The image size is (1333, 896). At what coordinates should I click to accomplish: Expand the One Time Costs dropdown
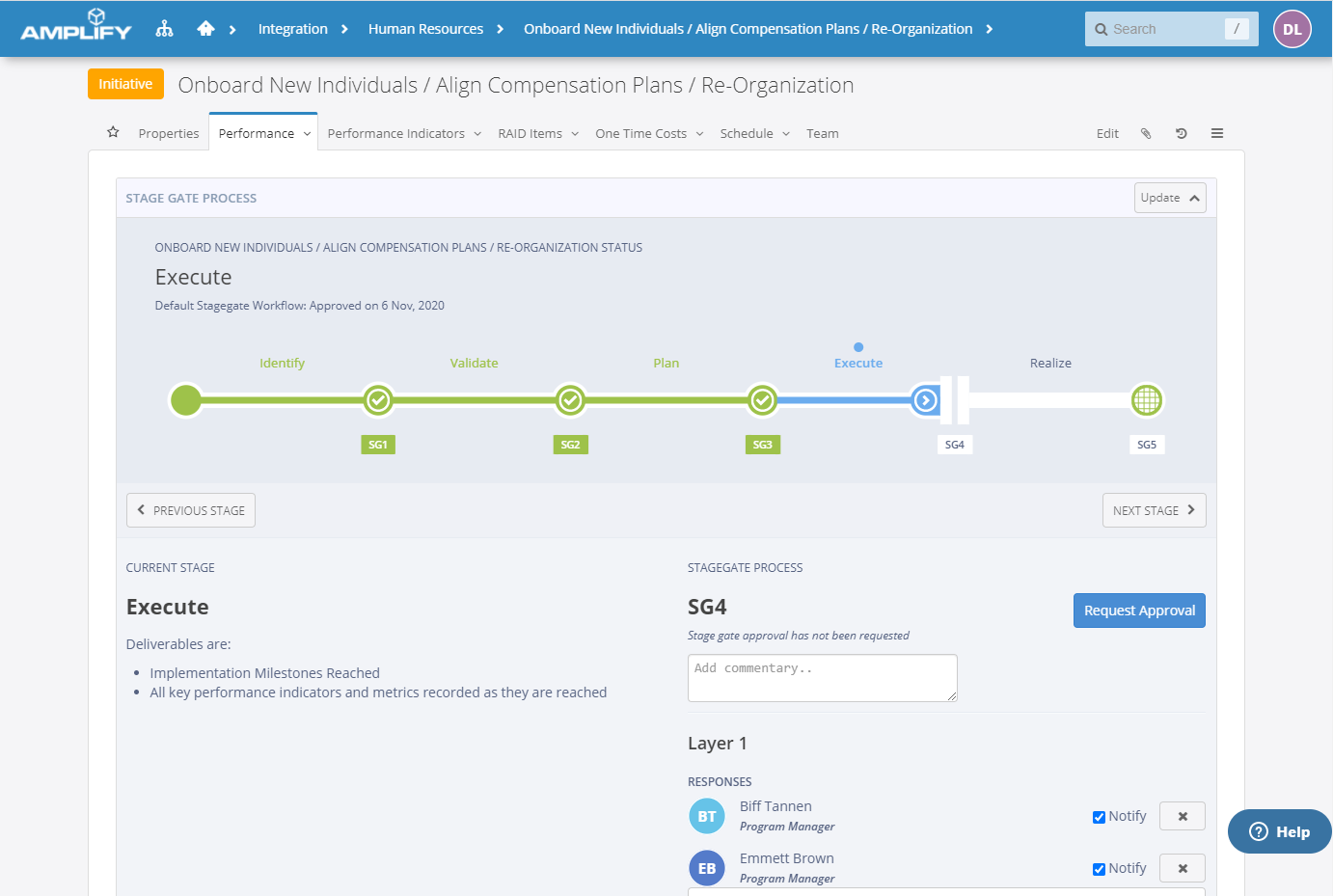[699, 134]
